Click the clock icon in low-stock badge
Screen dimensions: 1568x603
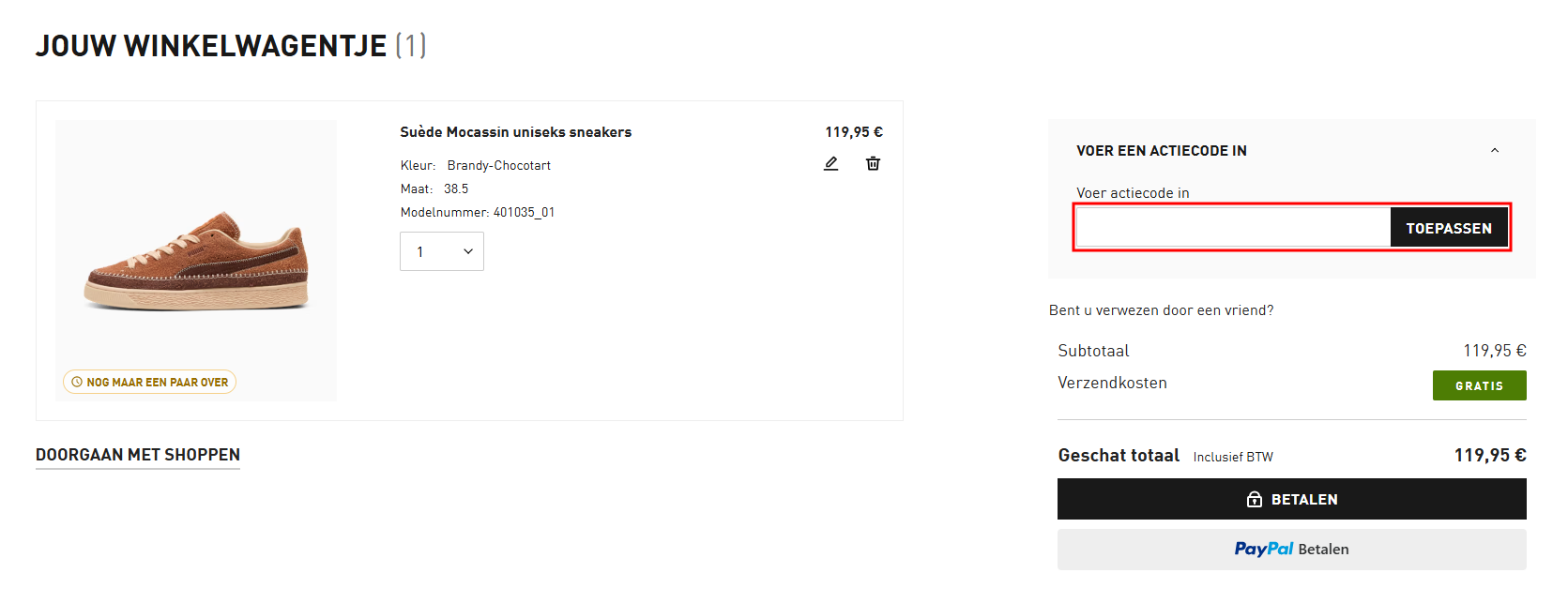[x=77, y=382]
